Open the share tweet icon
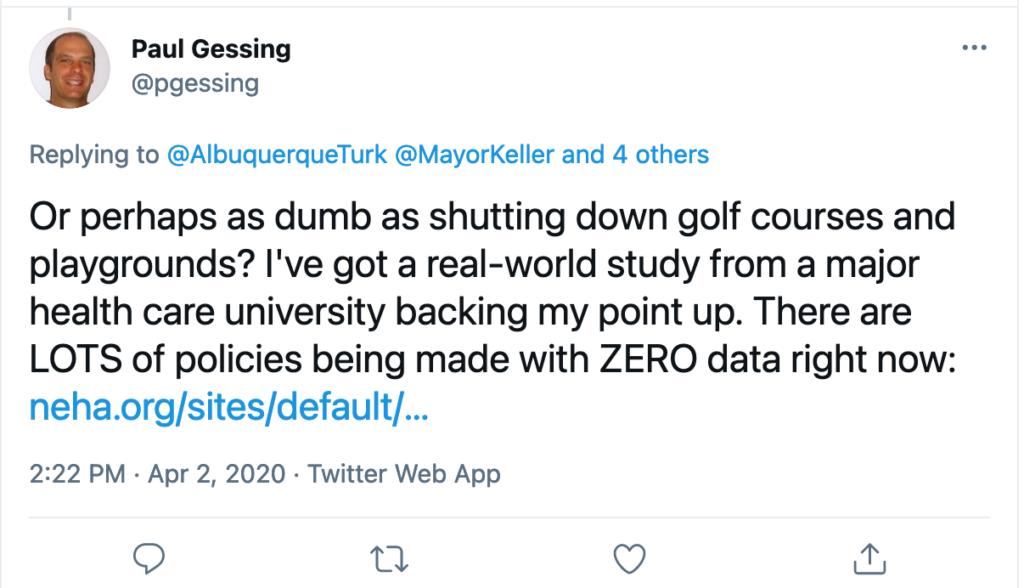Screen dimensions: 1024x588 tap(869, 556)
